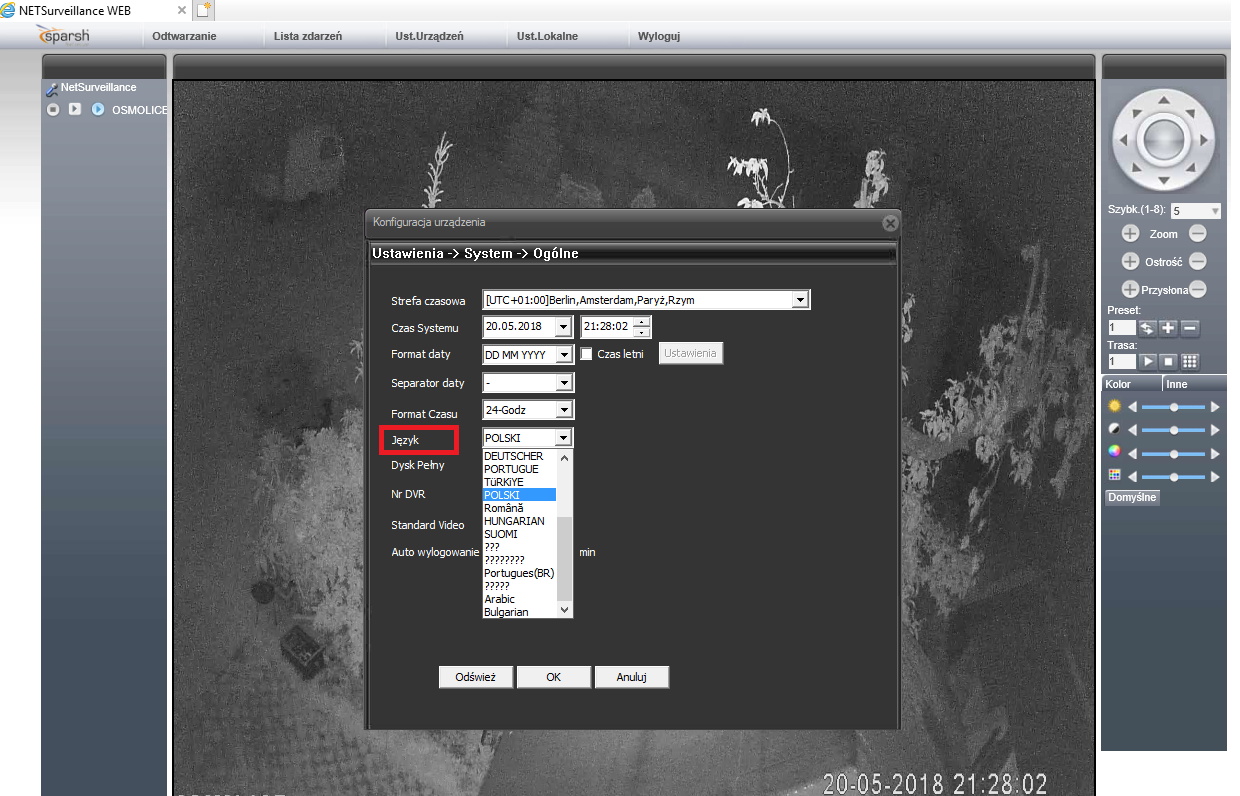Screen dimensions: 1240x796
Task: Expand the Format daty dropdown
Action: (x=564, y=355)
